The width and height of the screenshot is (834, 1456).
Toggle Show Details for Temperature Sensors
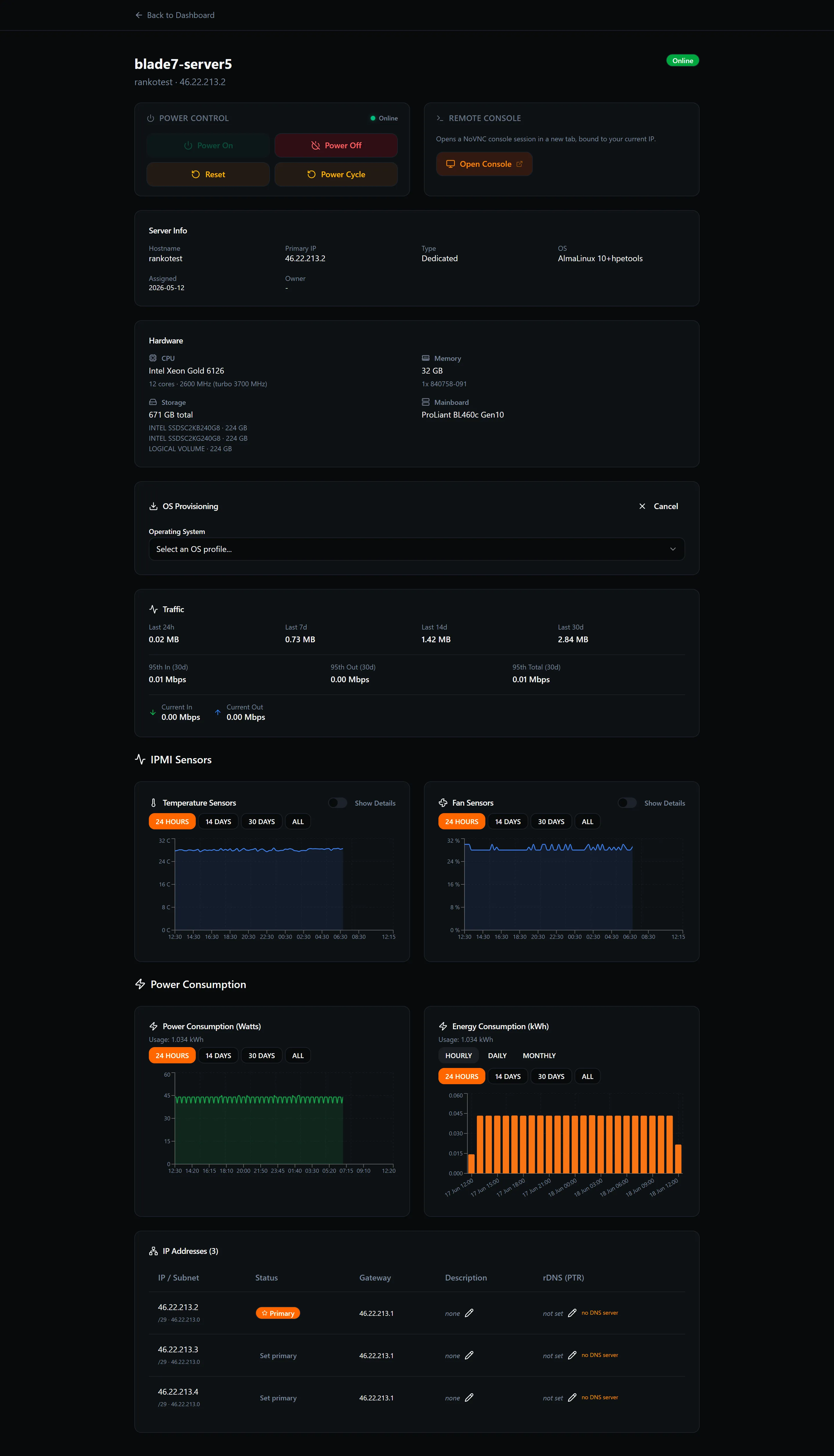pyautogui.click(x=337, y=803)
